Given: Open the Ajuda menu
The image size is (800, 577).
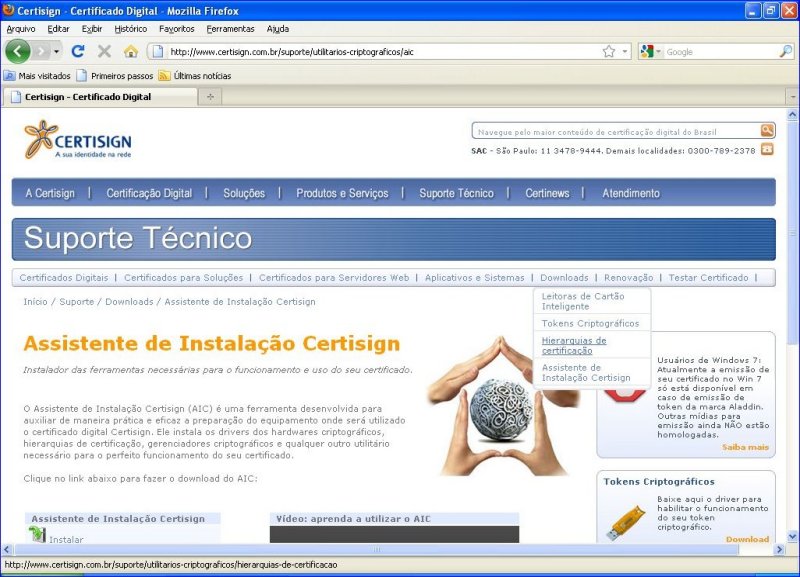Looking at the screenshot, I should [x=278, y=29].
